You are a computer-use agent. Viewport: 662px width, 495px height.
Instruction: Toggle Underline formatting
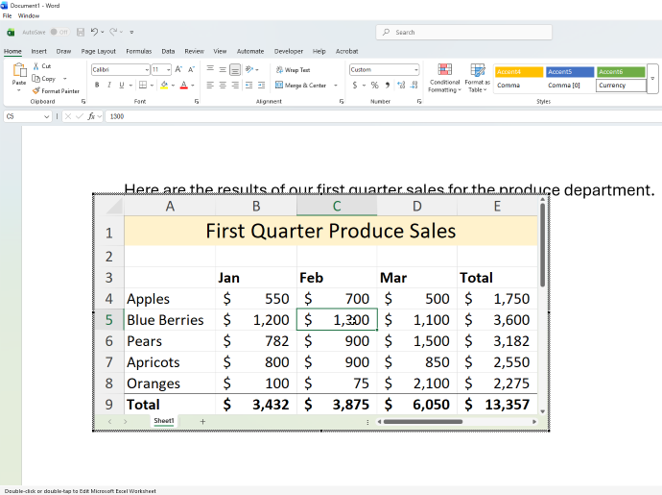[x=122, y=85]
